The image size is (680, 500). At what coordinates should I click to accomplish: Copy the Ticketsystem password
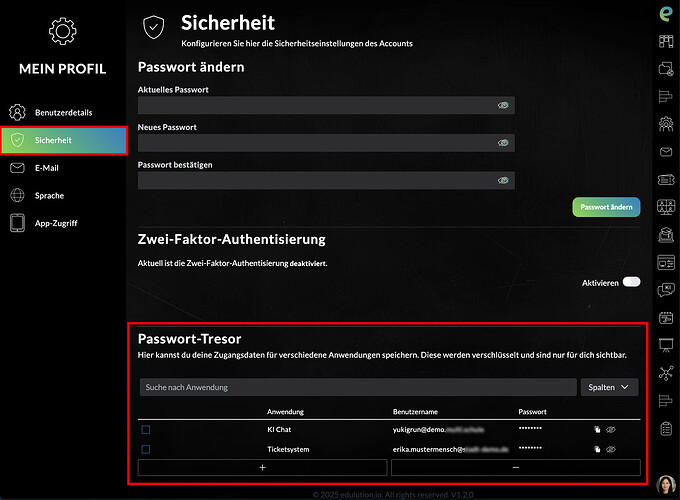[x=597, y=449]
